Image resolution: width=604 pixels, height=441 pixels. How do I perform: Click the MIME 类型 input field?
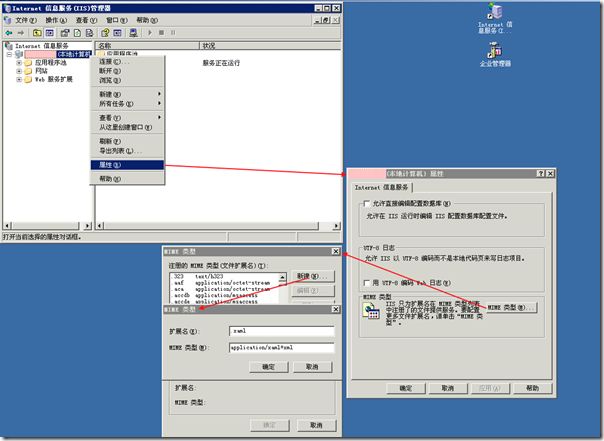282,348
